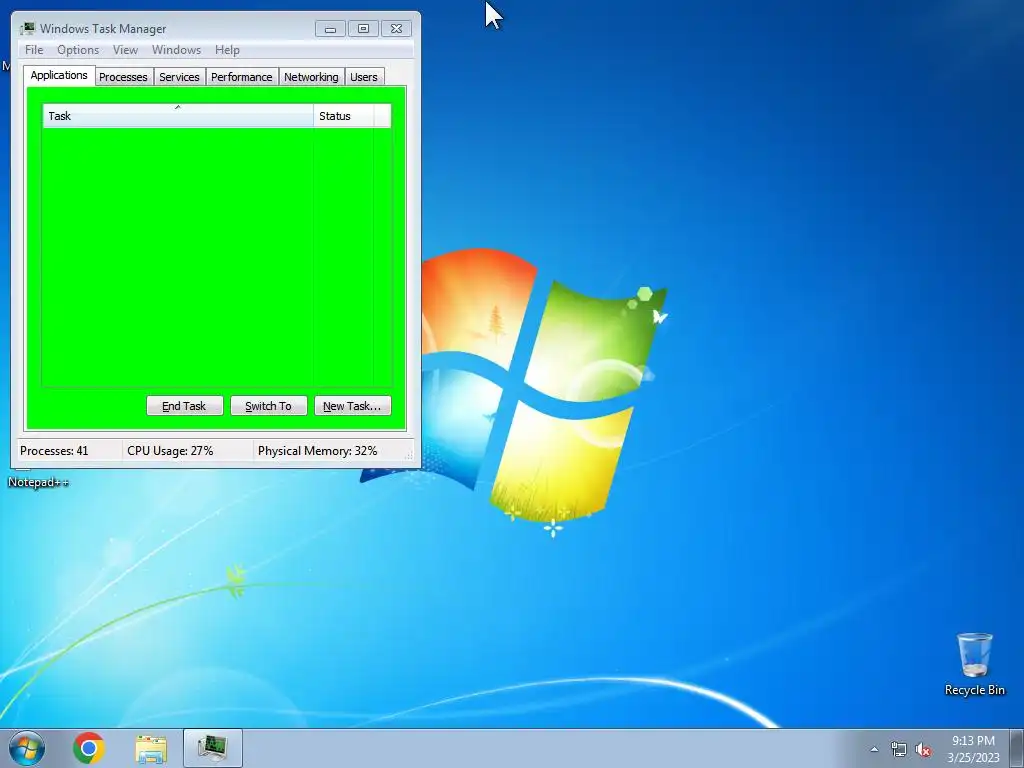Switch to the Processes tab
Screen dimensions: 1024x768
(123, 77)
